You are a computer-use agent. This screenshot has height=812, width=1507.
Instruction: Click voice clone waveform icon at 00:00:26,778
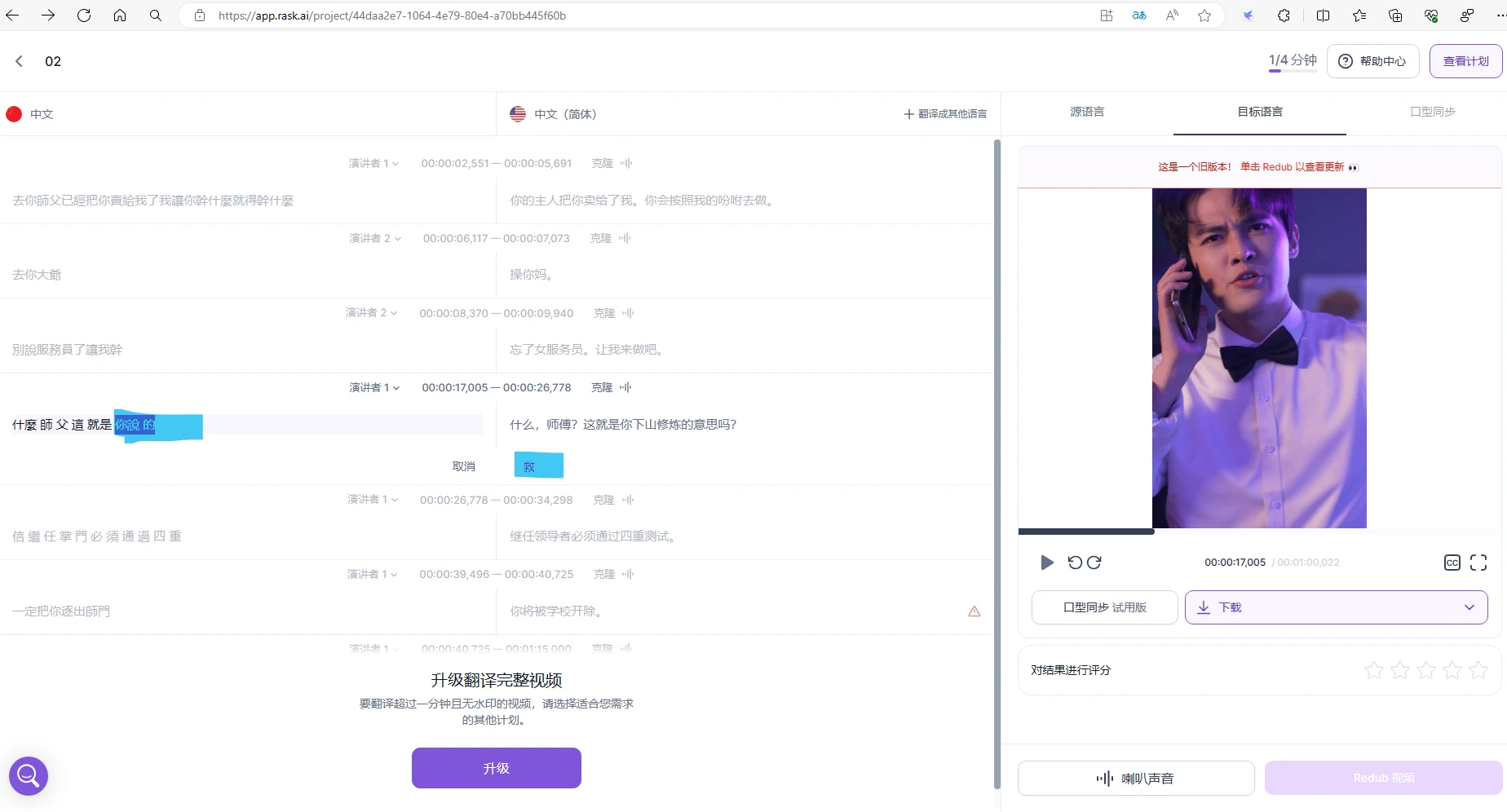628,499
